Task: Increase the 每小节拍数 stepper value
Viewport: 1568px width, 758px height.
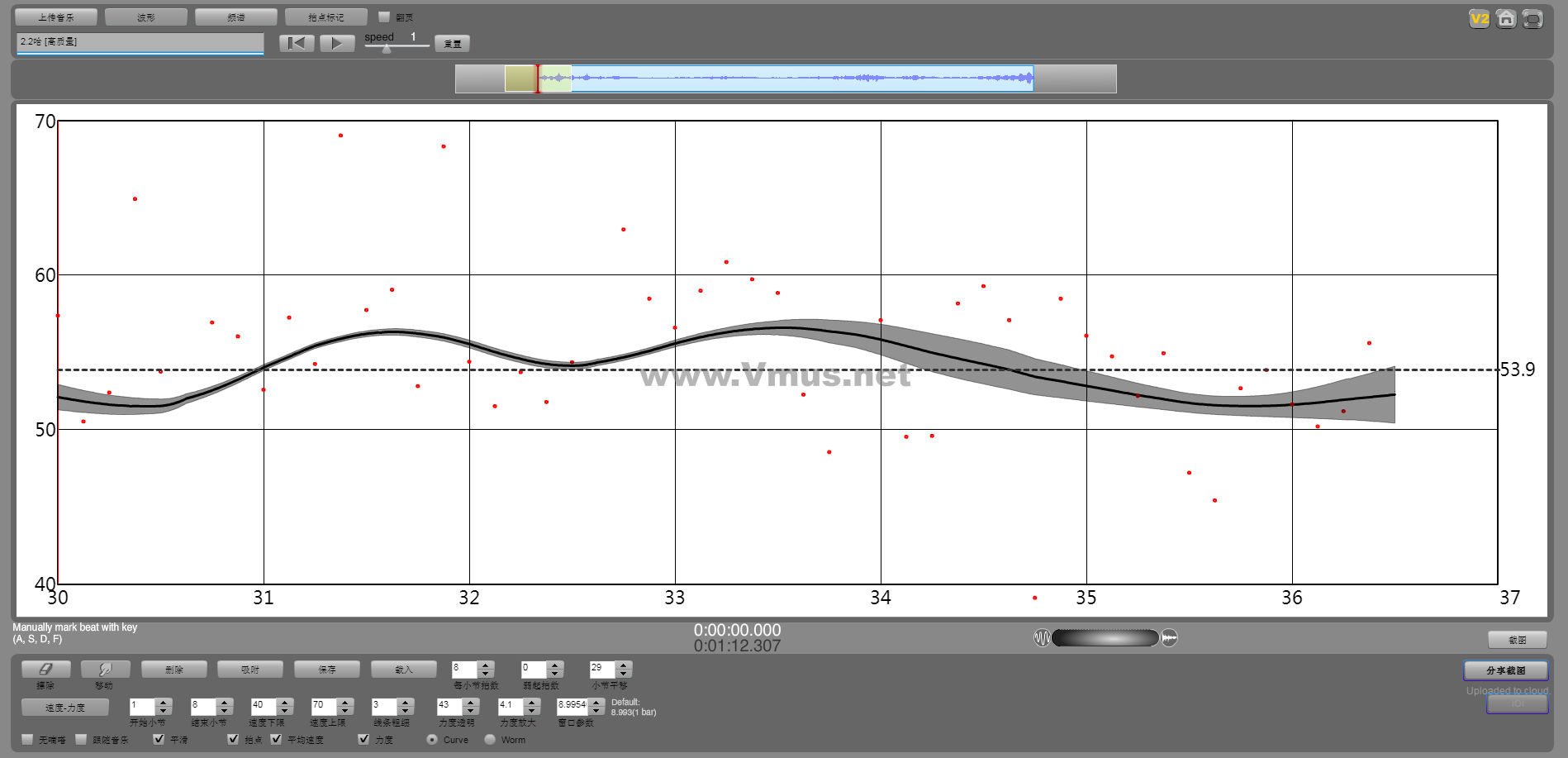Action: [487, 665]
